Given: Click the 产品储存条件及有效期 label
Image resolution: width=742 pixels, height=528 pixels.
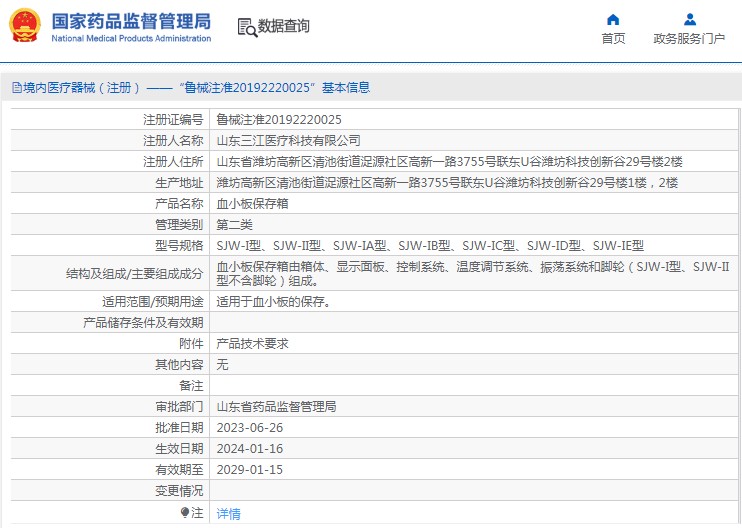Looking at the screenshot, I should tap(143, 323).
